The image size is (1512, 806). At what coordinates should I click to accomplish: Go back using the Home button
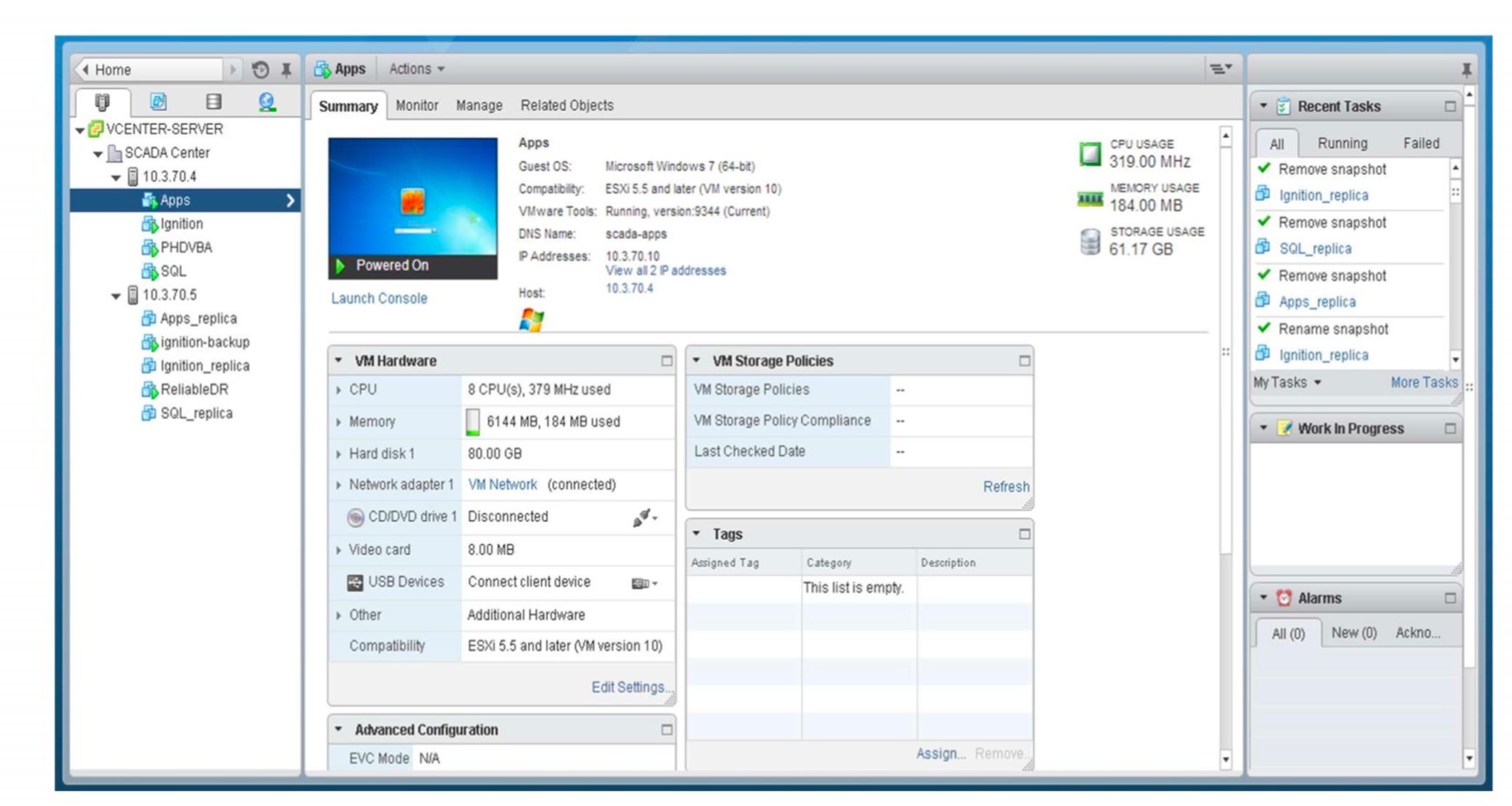148,69
